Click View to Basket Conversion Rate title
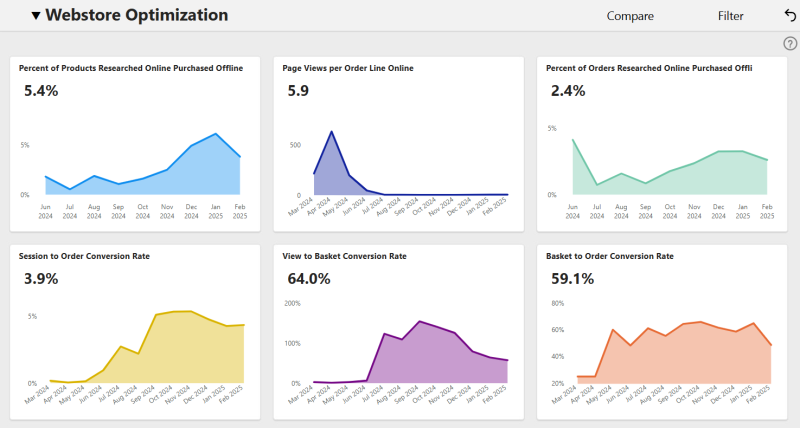This screenshot has width=800, height=428. tap(344, 256)
